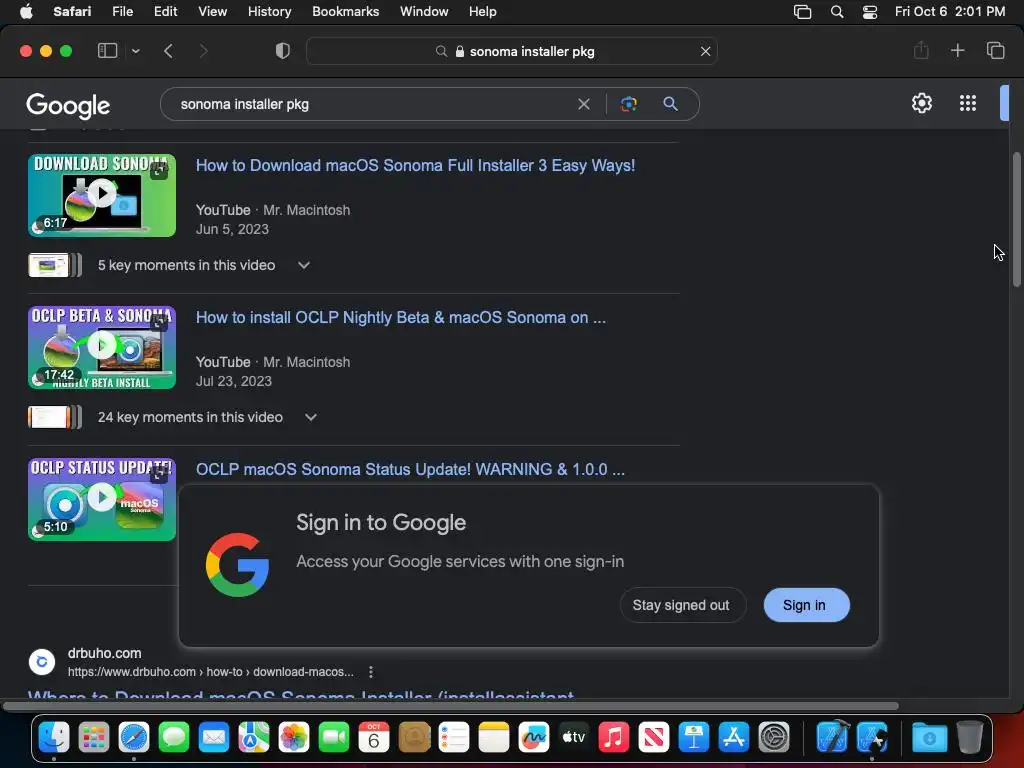Viewport: 1024px width, 768px height.
Task: Click the vertical page scrollbar
Action: (x=1016, y=219)
